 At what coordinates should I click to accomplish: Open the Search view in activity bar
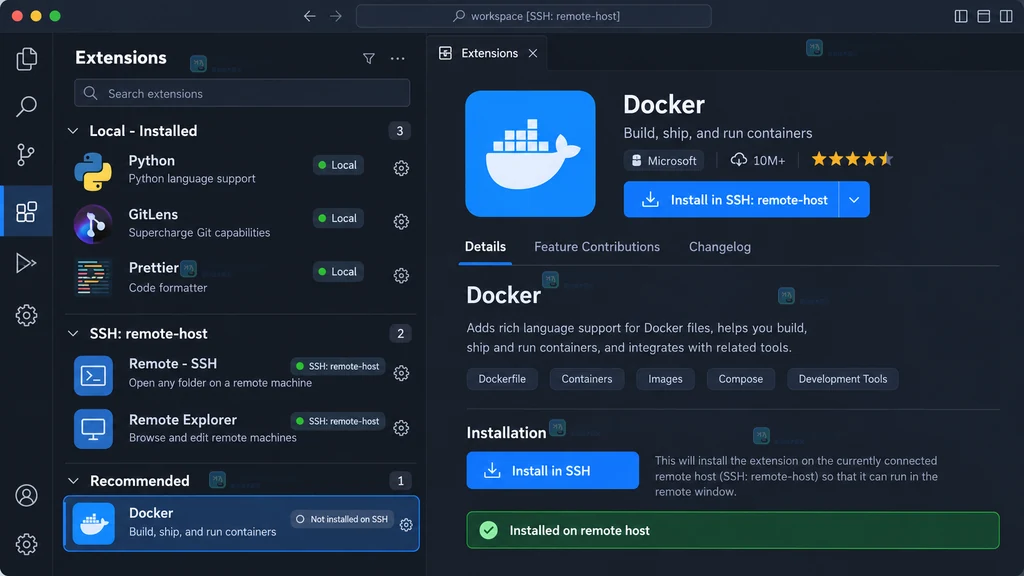point(26,106)
